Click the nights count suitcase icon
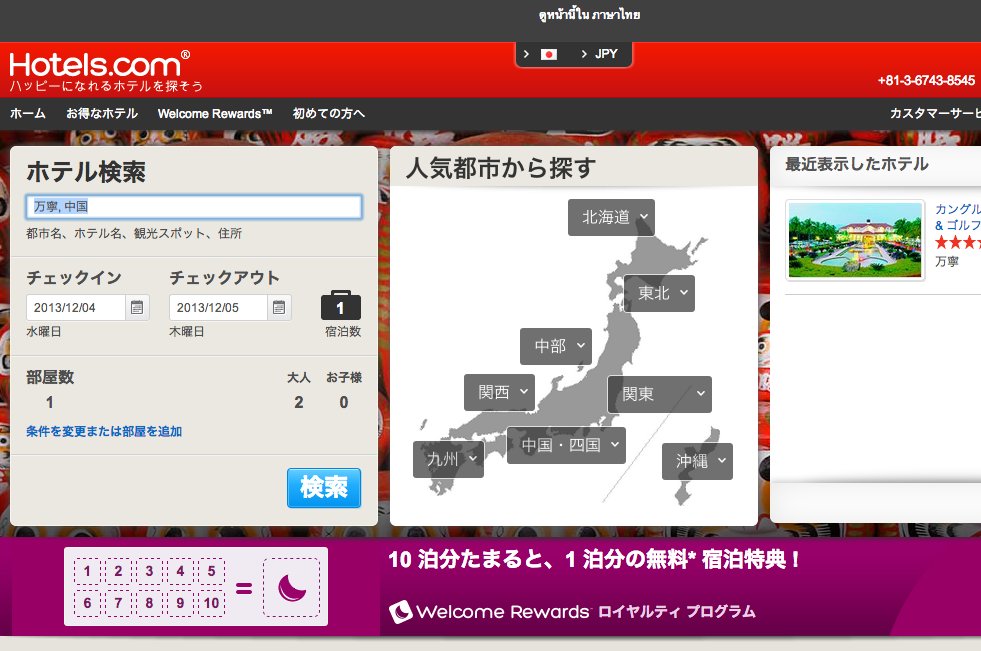The height and width of the screenshot is (651, 981). point(340,305)
